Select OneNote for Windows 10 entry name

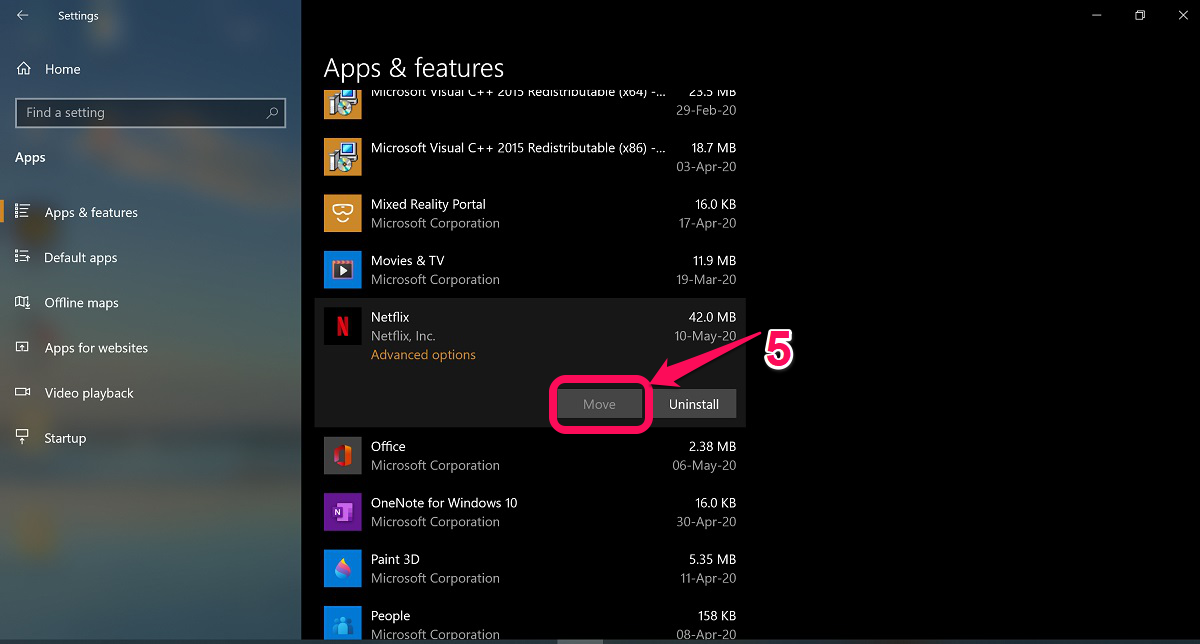tap(444, 503)
